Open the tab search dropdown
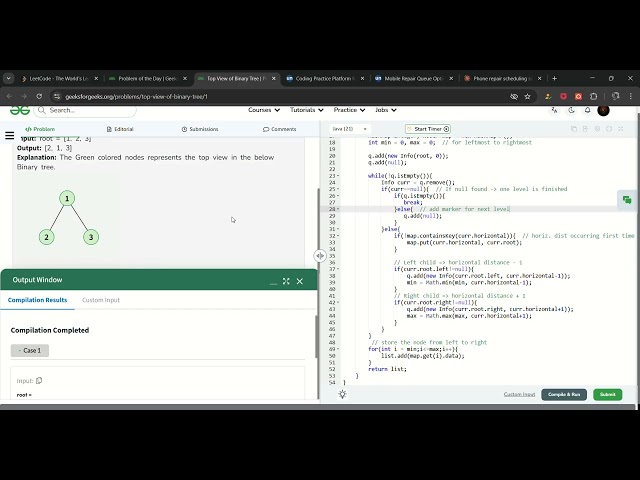Image resolution: width=640 pixels, height=480 pixels. click(x=9, y=78)
